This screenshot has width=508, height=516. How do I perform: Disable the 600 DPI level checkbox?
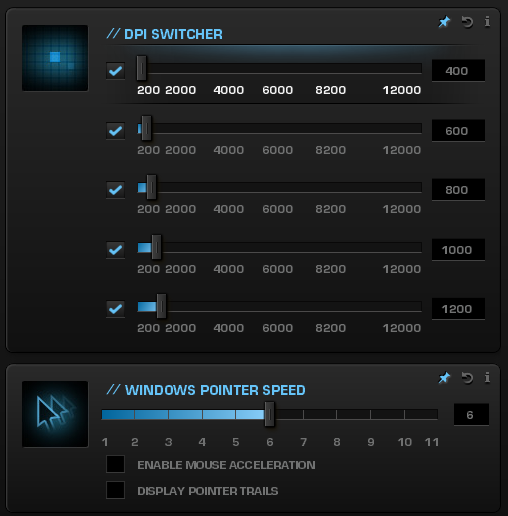point(115,130)
